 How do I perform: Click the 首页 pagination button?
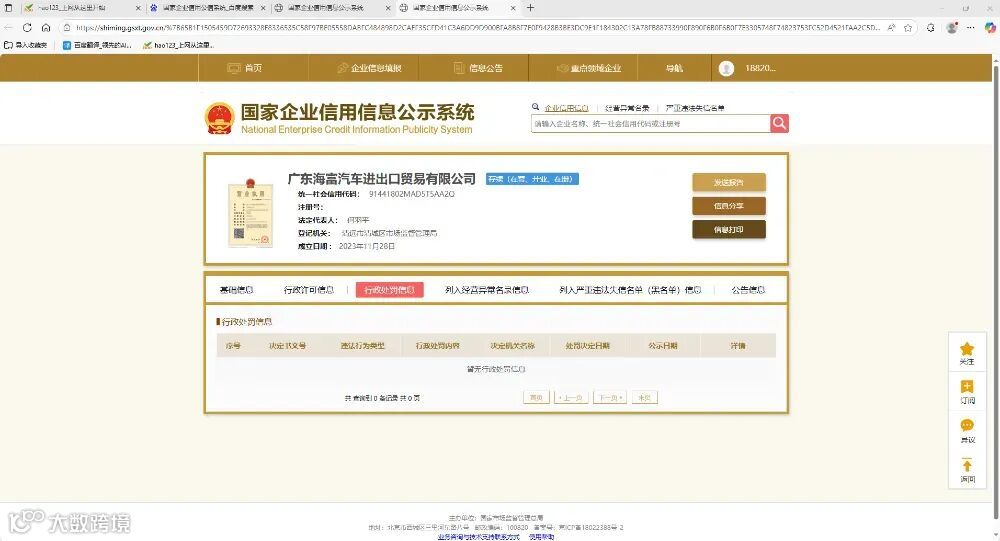coord(536,397)
